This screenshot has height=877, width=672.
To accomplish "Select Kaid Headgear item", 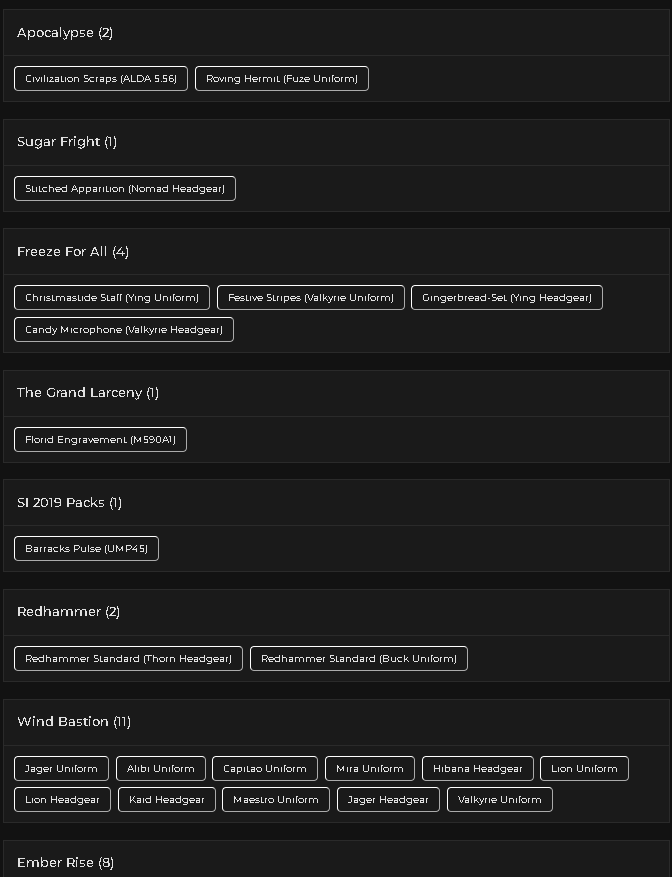I will (167, 800).
